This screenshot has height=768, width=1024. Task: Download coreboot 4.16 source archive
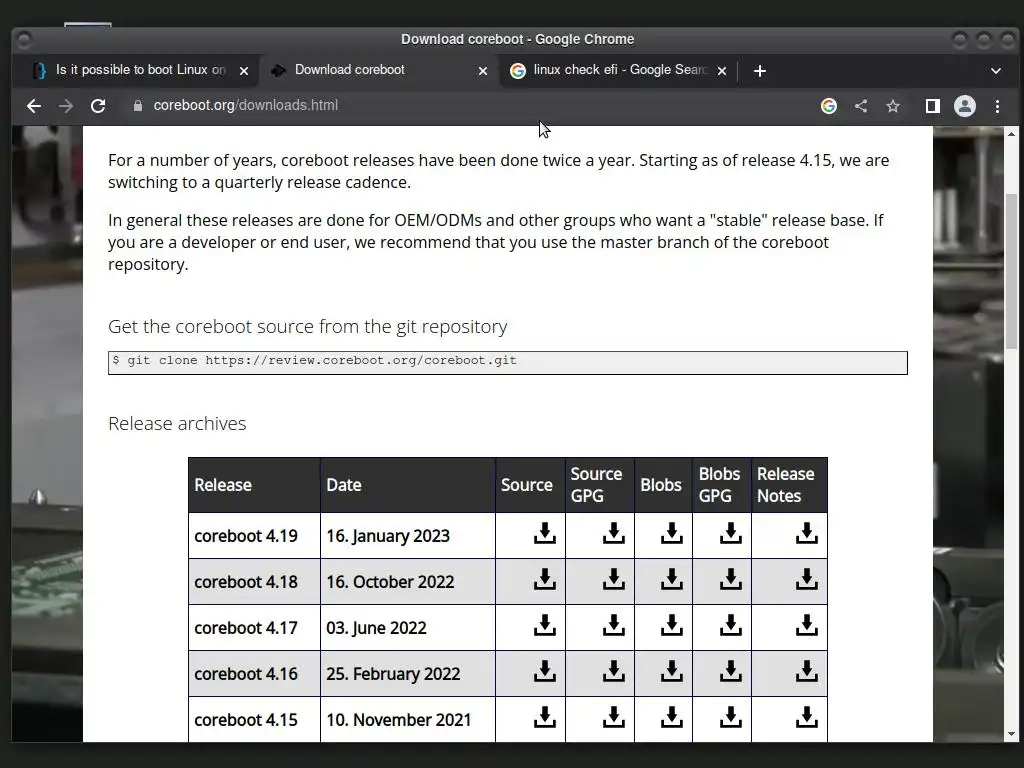pyautogui.click(x=545, y=671)
